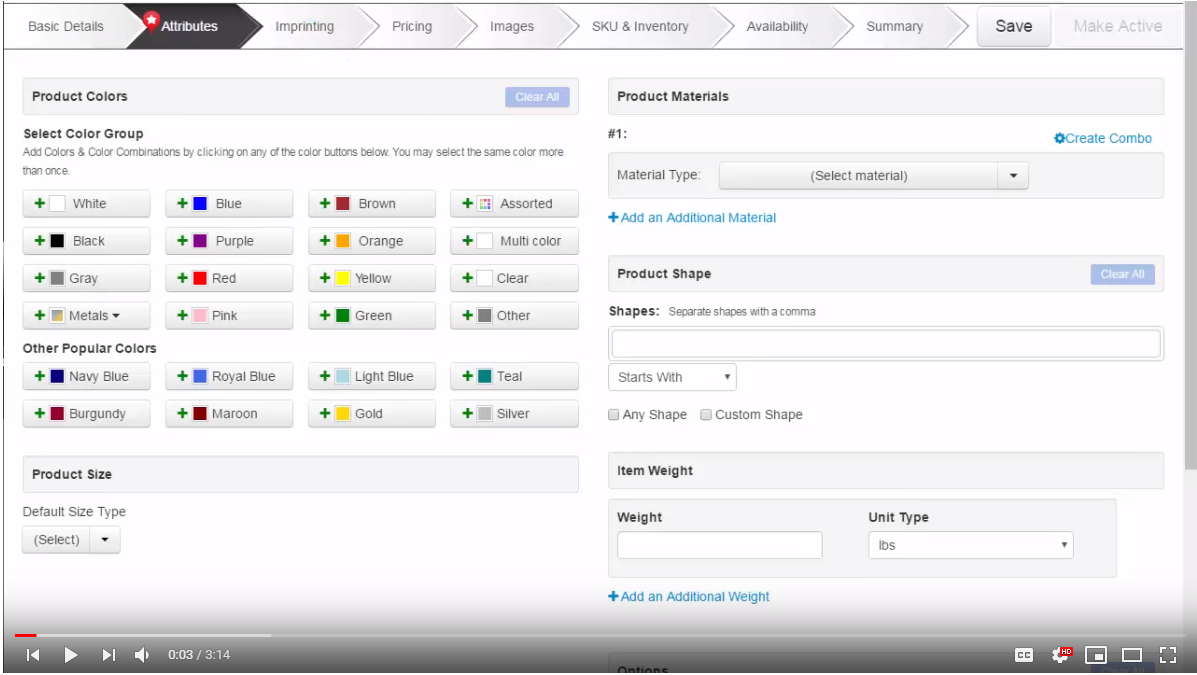Open the Images tab
This screenshot has width=1197, height=675.
point(512,26)
